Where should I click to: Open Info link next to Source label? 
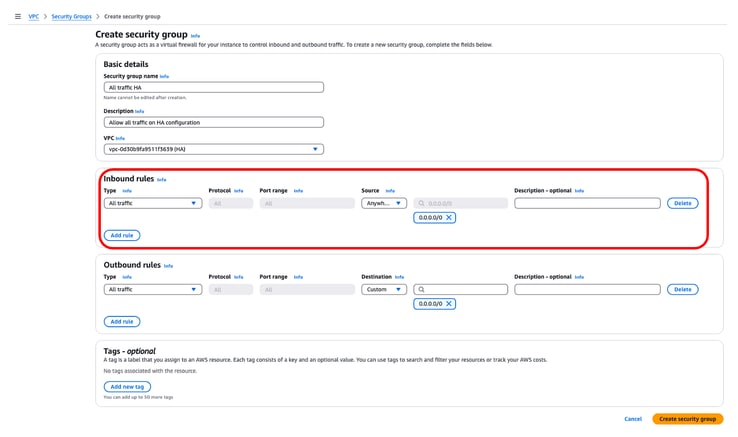point(390,191)
